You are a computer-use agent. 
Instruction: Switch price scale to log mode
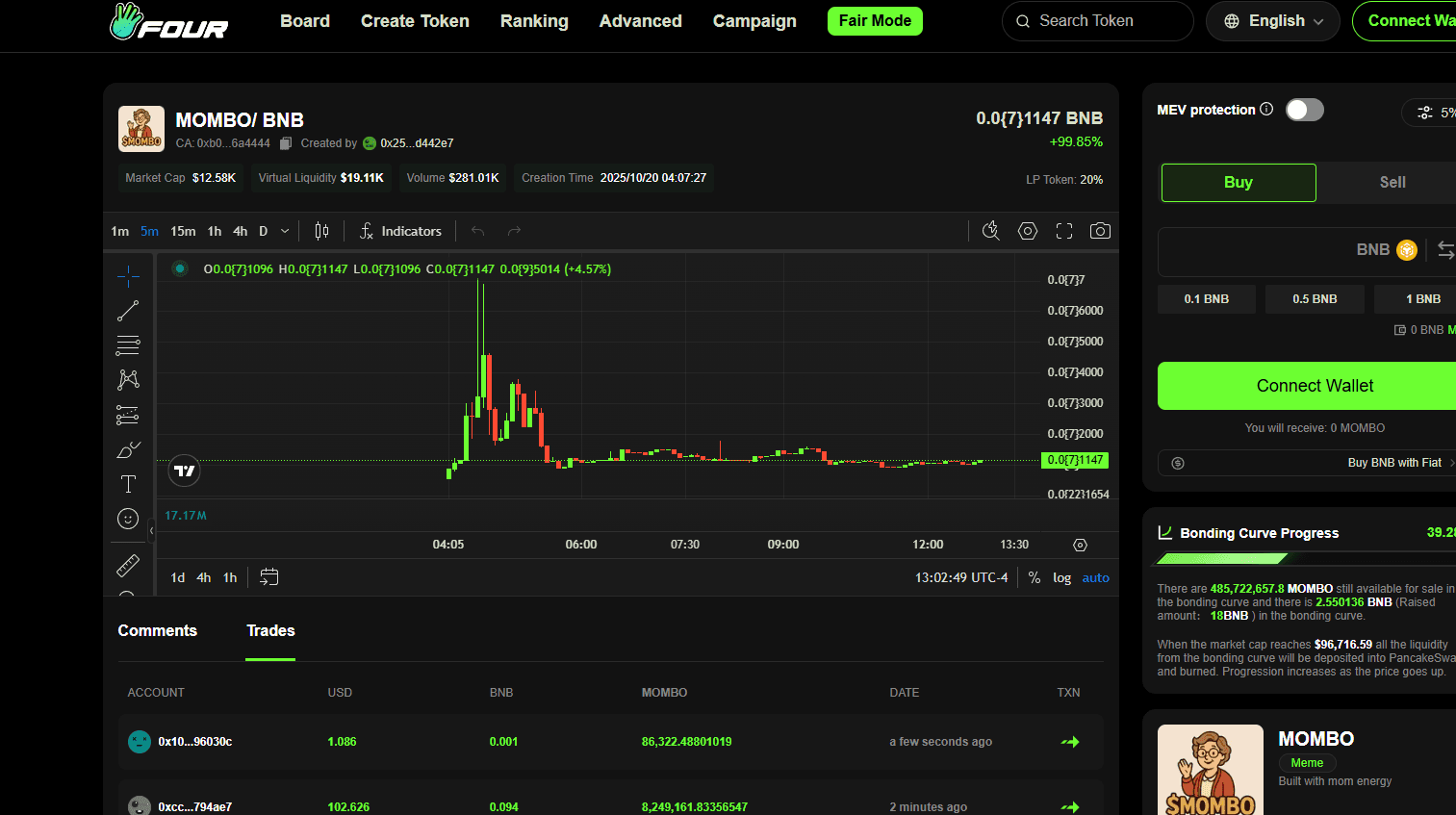(x=1061, y=577)
